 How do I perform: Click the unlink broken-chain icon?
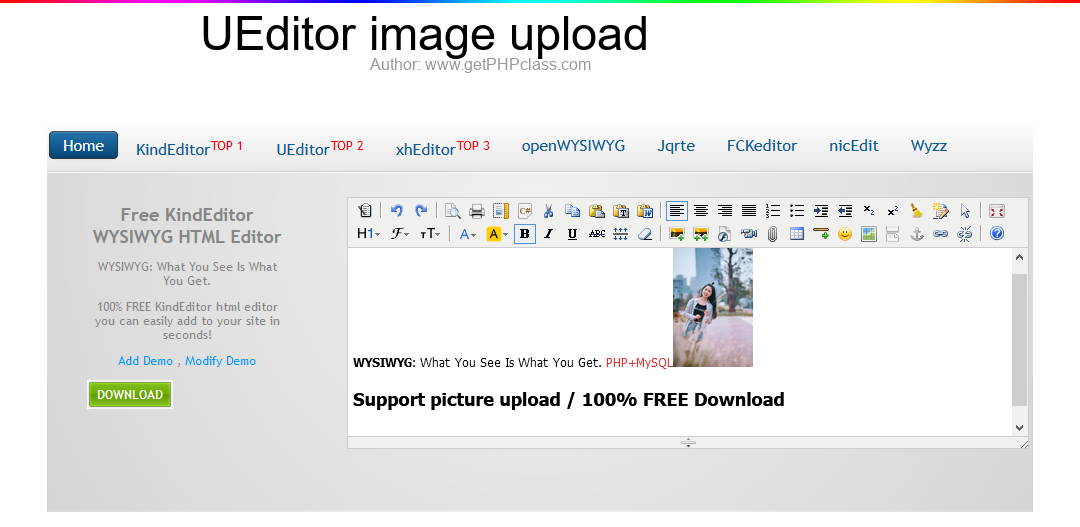point(964,234)
